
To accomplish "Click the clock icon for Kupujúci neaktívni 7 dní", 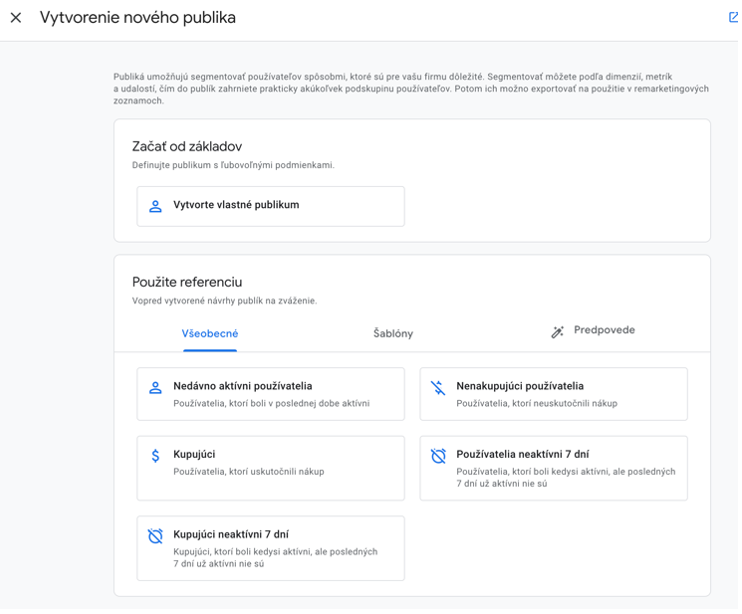I will pyautogui.click(x=155, y=536).
